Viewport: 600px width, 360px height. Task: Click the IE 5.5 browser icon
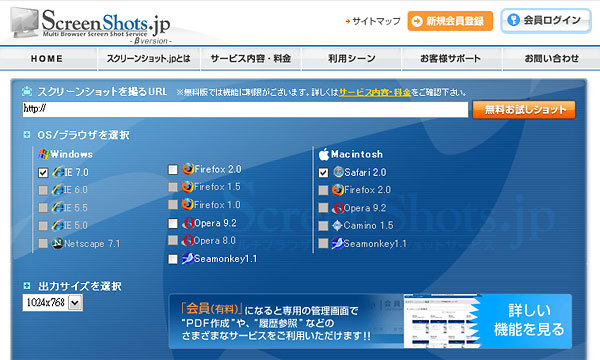[58, 207]
